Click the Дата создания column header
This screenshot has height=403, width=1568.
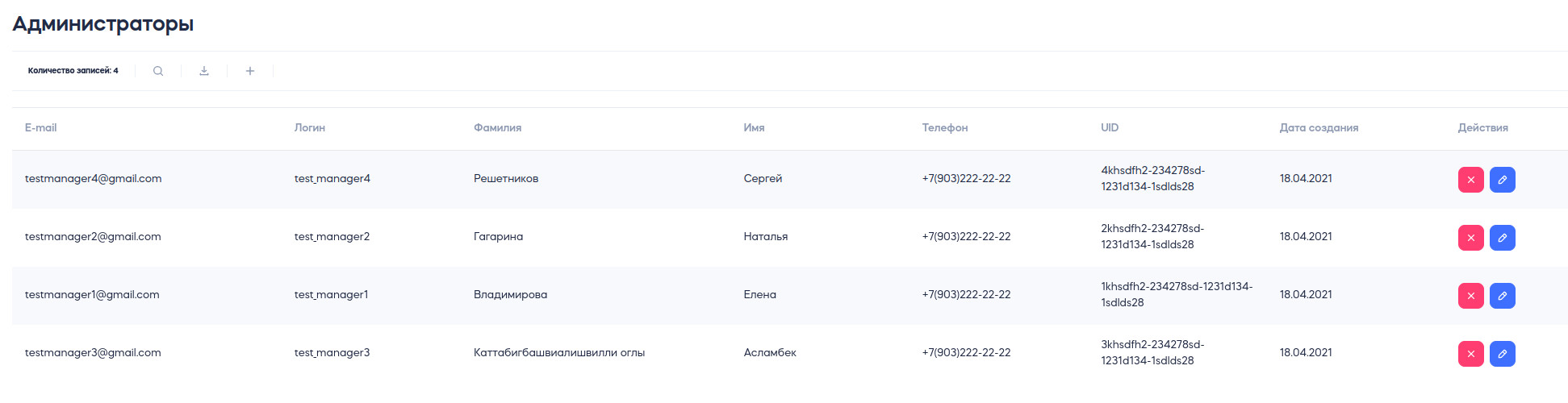point(1319,127)
